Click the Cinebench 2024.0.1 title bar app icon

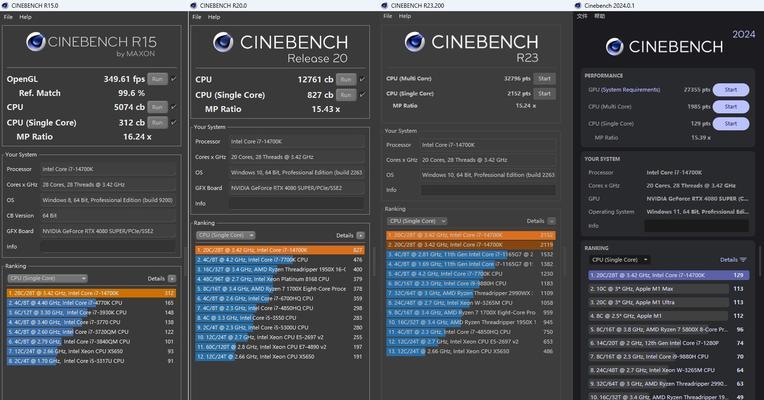point(578,5)
